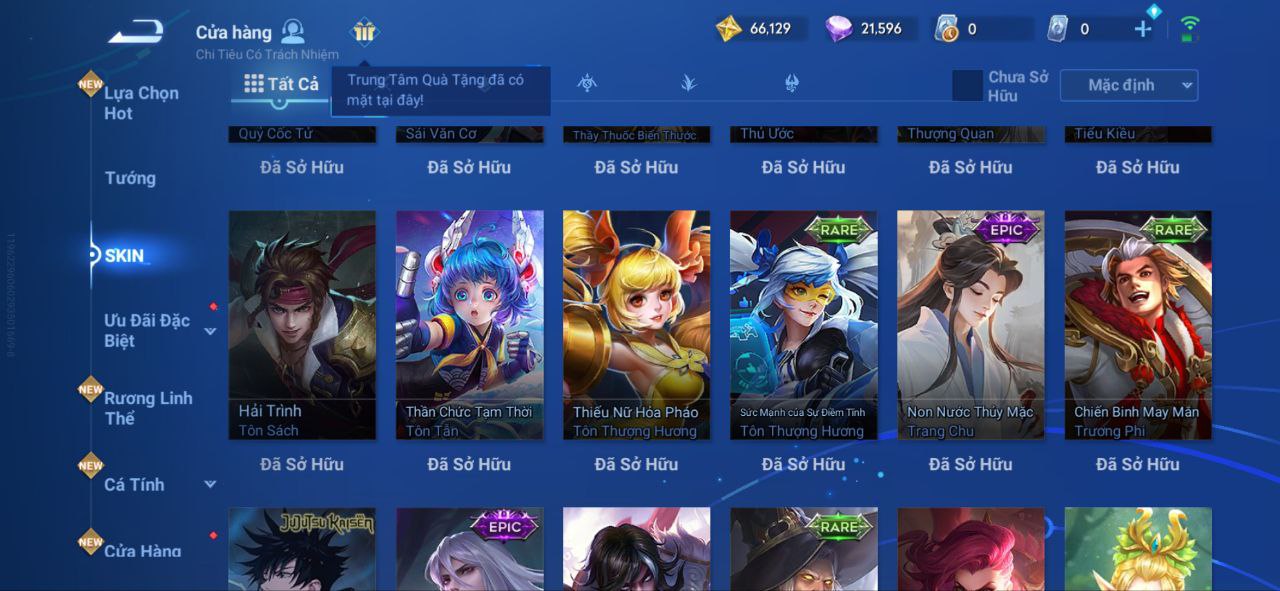This screenshot has width=1280, height=591.
Task: Go to Rương Linh Thể section
Action: pos(148,408)
